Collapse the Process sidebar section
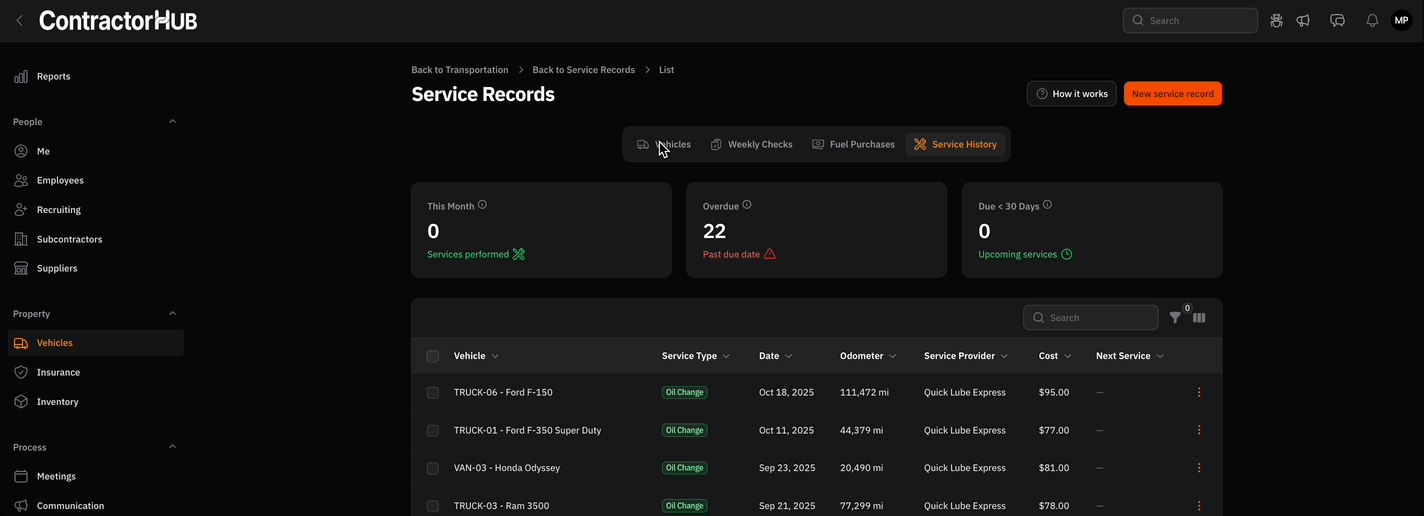This screenshot has height=516, width=1424. (x=172, y=446)
